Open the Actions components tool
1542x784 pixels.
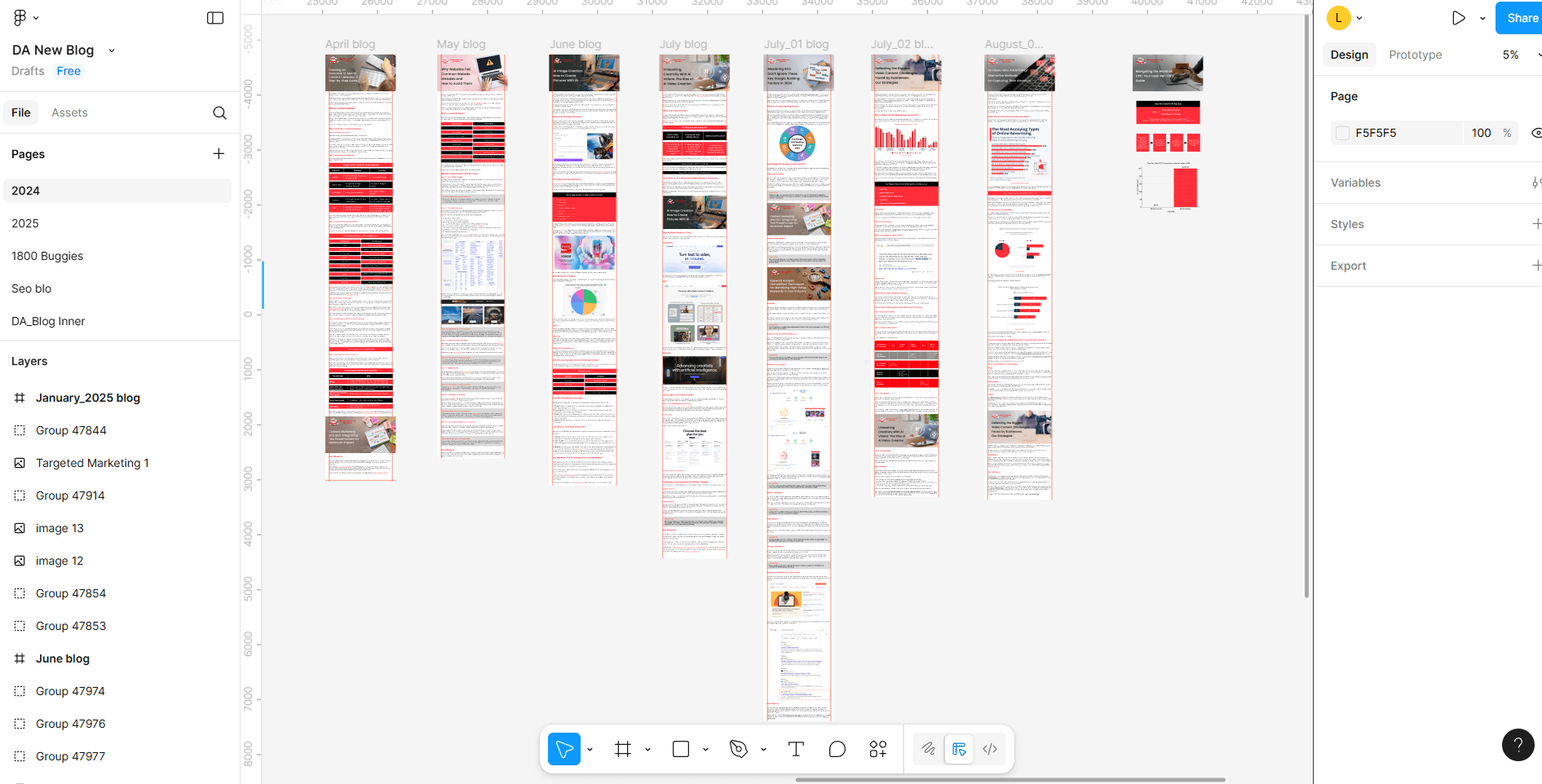[x=878, y=749]
